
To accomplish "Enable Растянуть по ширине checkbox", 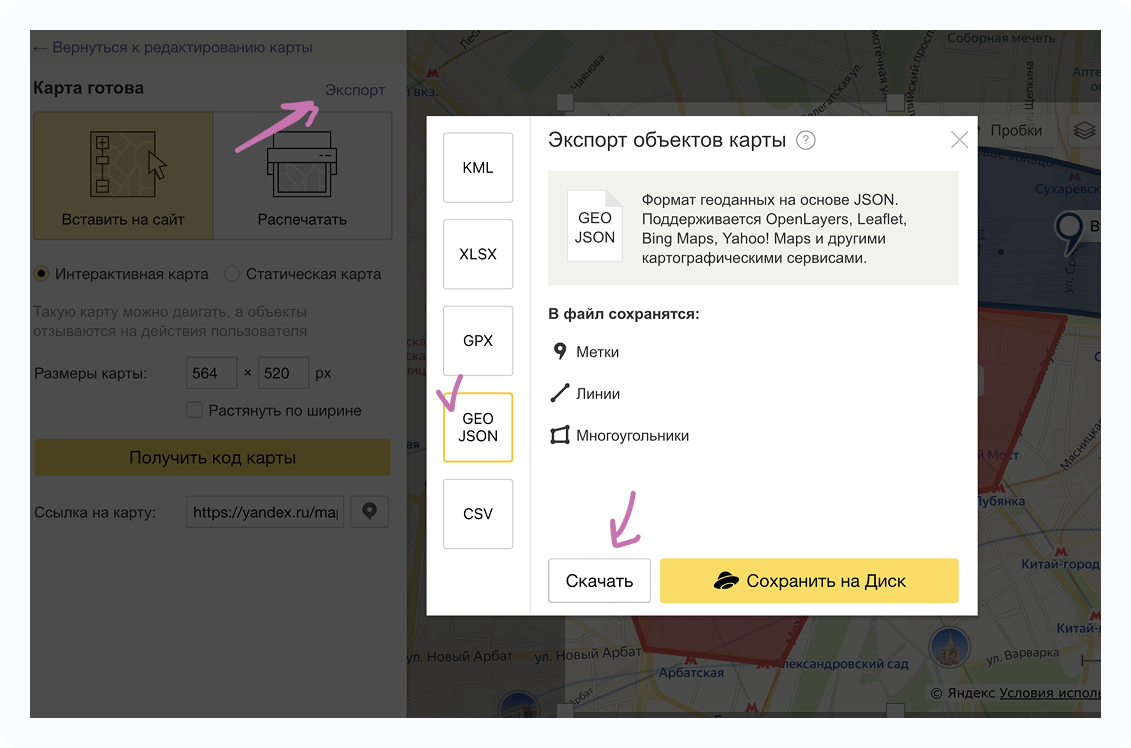I will (x=194, y=410).
